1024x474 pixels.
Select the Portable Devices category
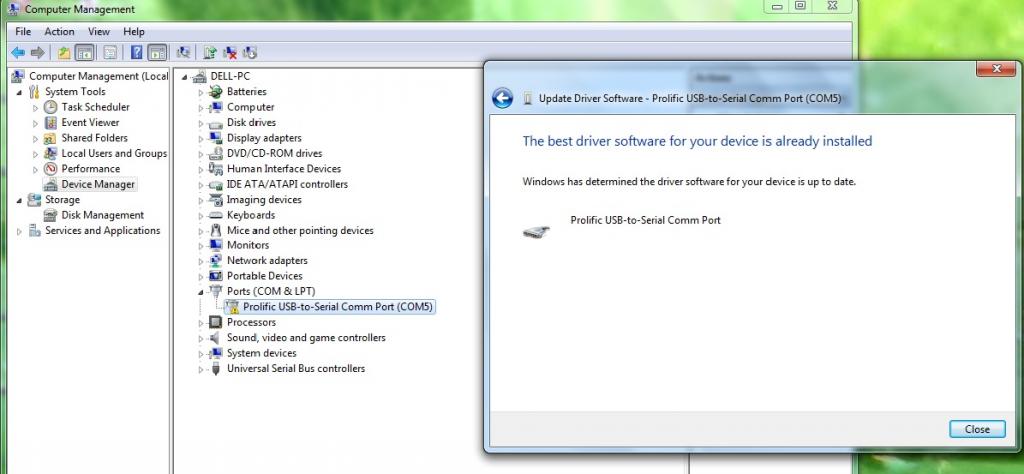(x=264, y=276)
